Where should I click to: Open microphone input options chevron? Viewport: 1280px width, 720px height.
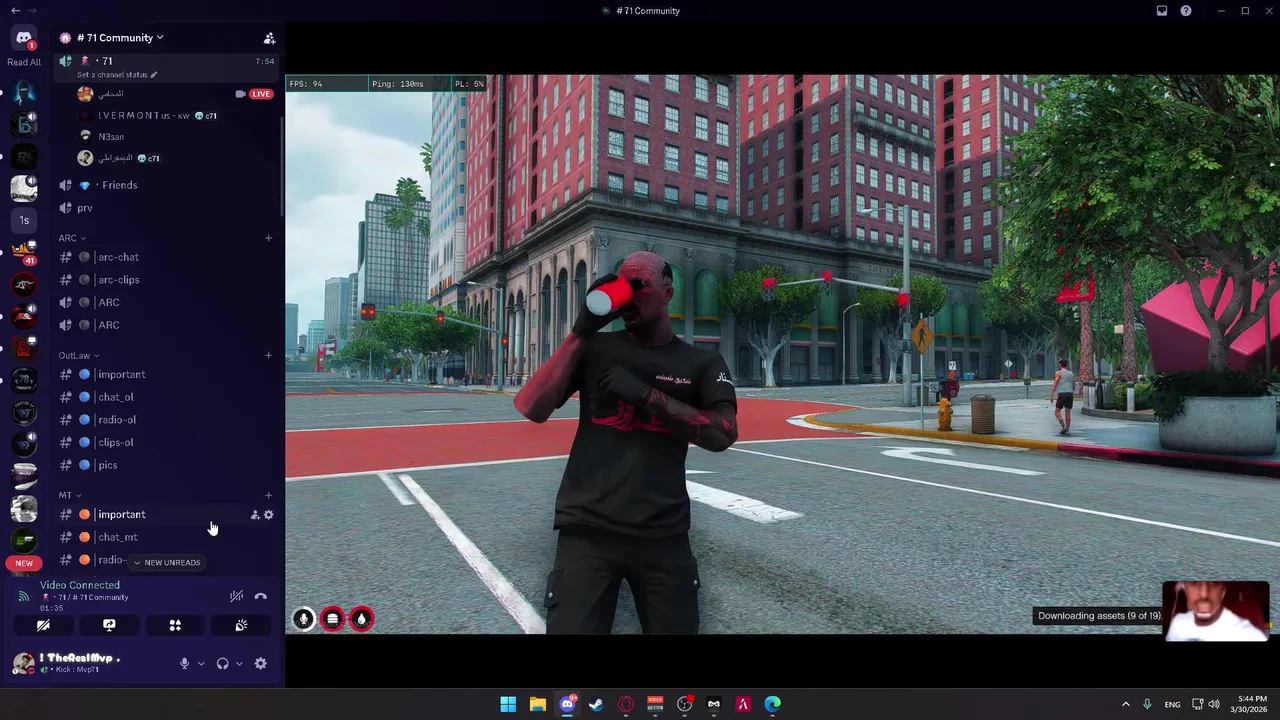[x=201, y=664]
